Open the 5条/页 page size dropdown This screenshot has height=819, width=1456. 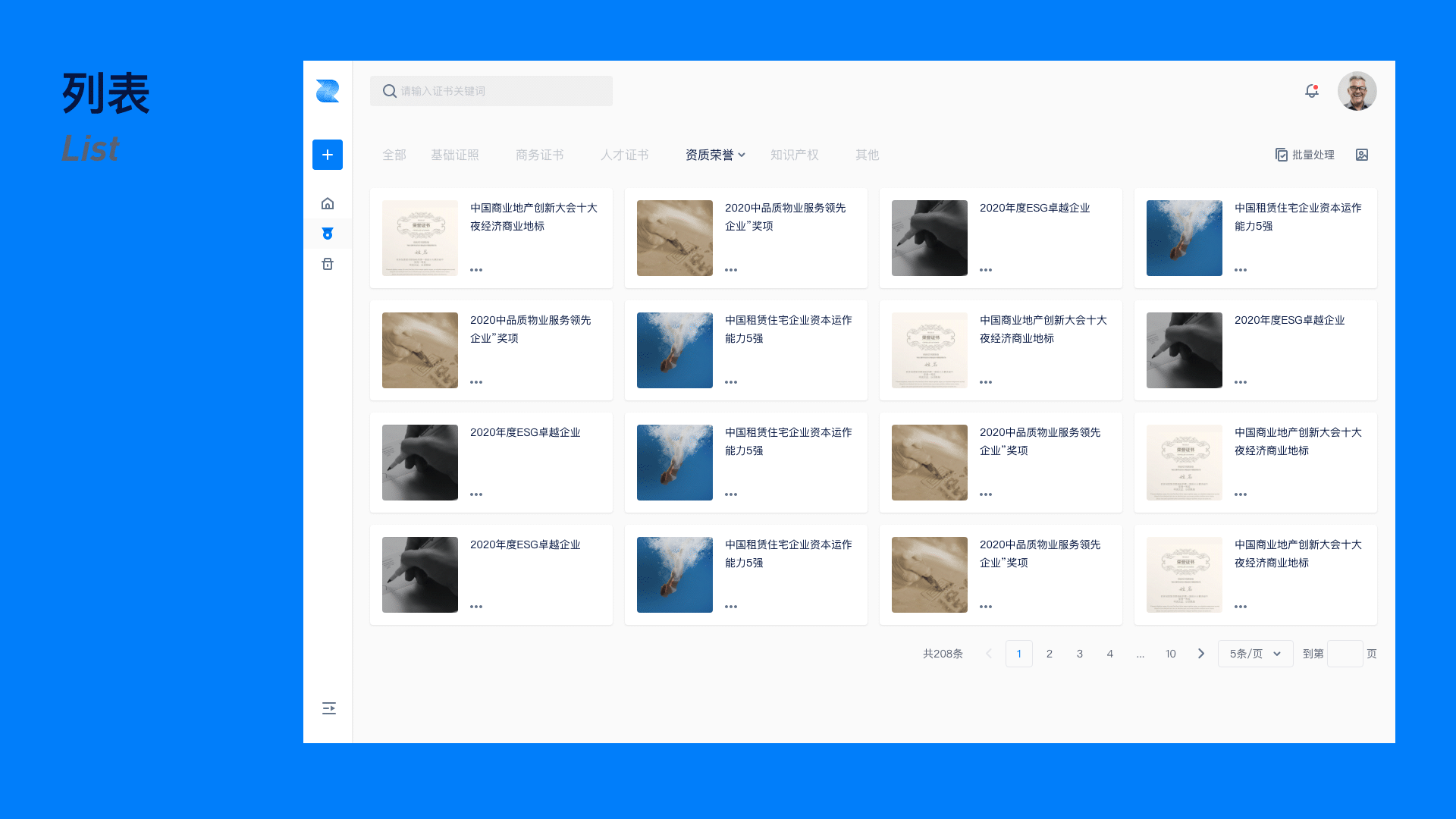coord(1255,654)
